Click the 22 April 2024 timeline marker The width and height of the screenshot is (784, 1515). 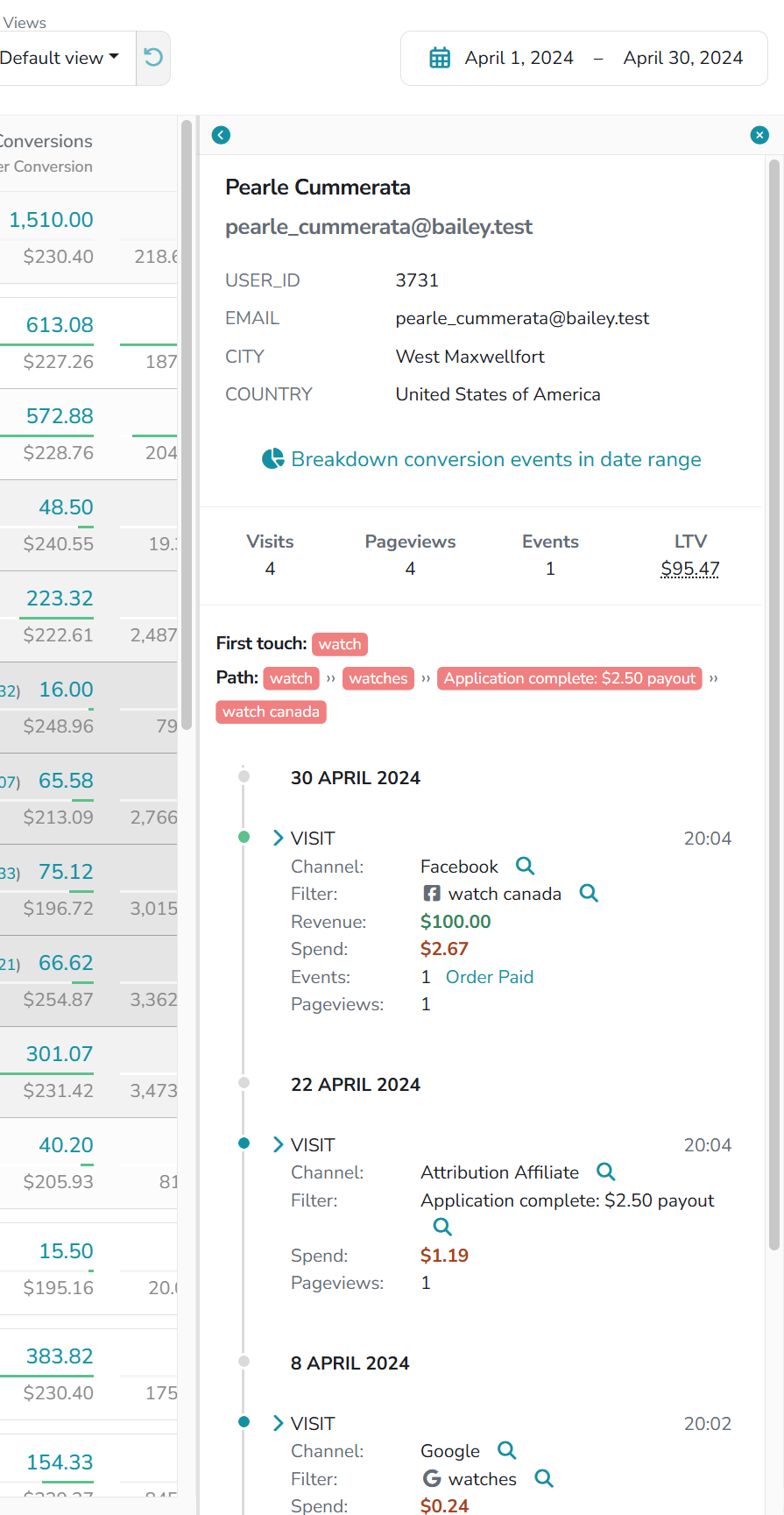pyautogui.click(x=244, y=1083)
